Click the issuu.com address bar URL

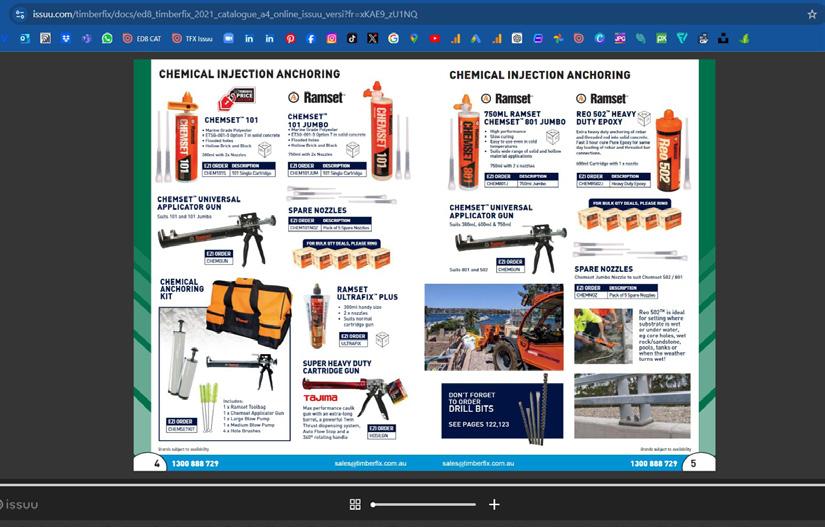coord(225,14)
